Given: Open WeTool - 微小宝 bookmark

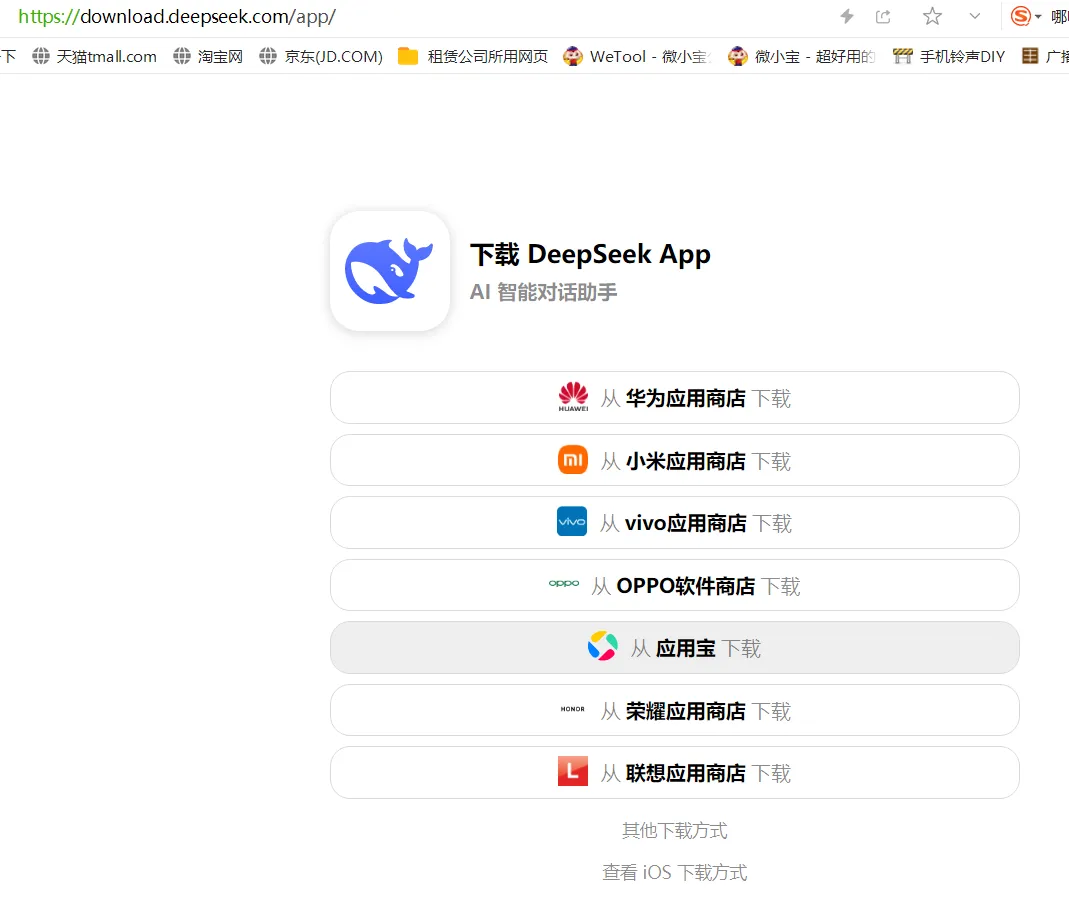Looking at the screenshot, I should [x=637, y=56].
